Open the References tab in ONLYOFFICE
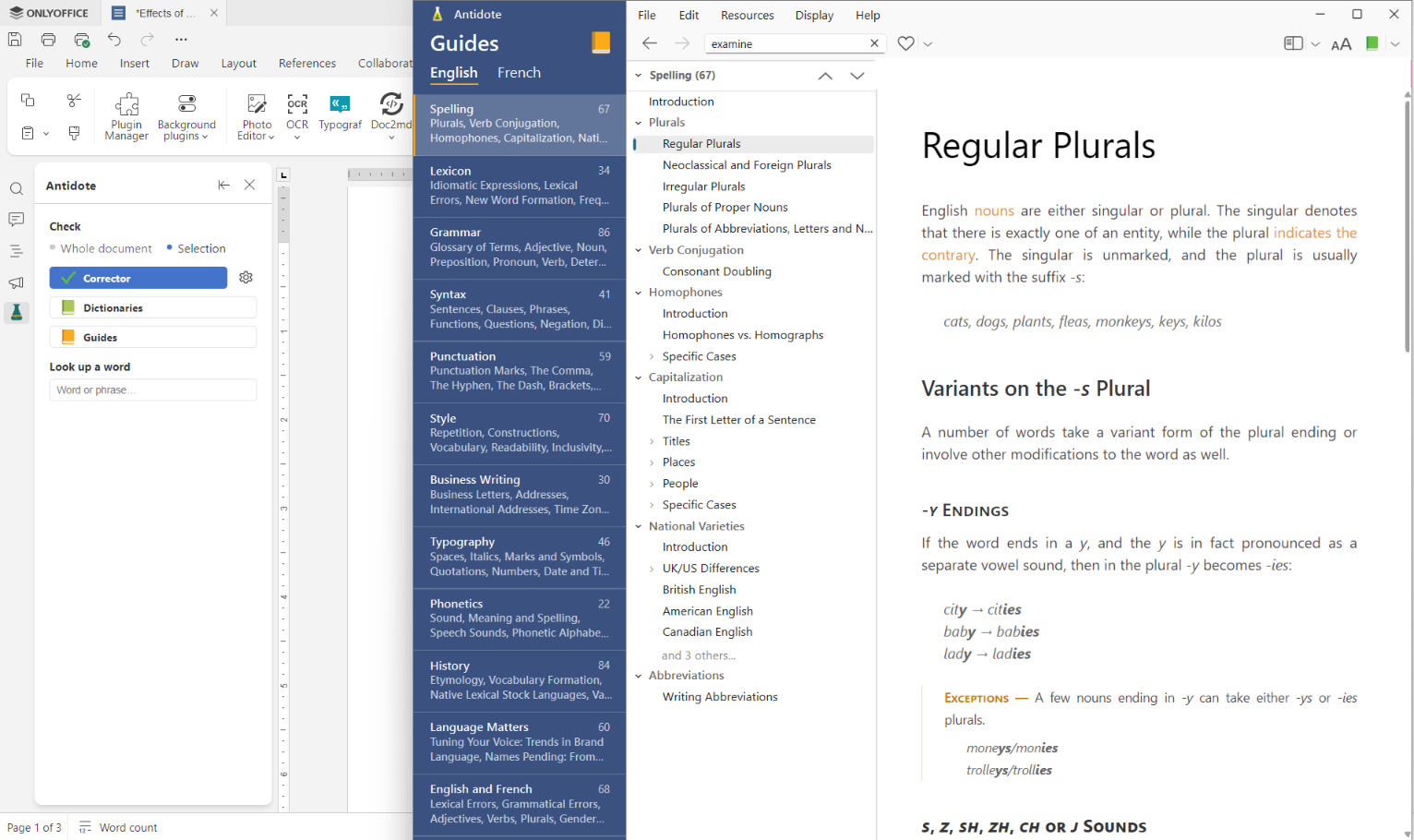This screenshot has width=1414, height=840. click(x=307, y=63)
